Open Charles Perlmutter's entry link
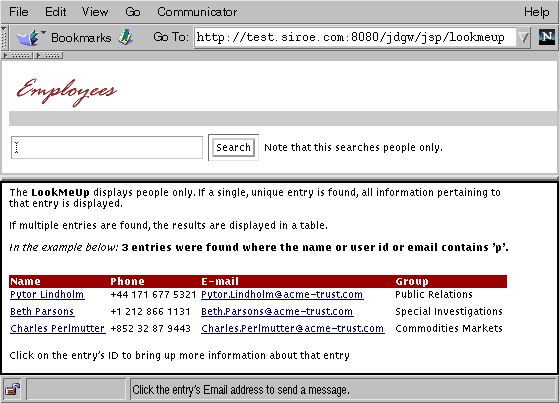The width and height of the screenshot is (559, 403). pyautogui.click(x=57, y=328)
